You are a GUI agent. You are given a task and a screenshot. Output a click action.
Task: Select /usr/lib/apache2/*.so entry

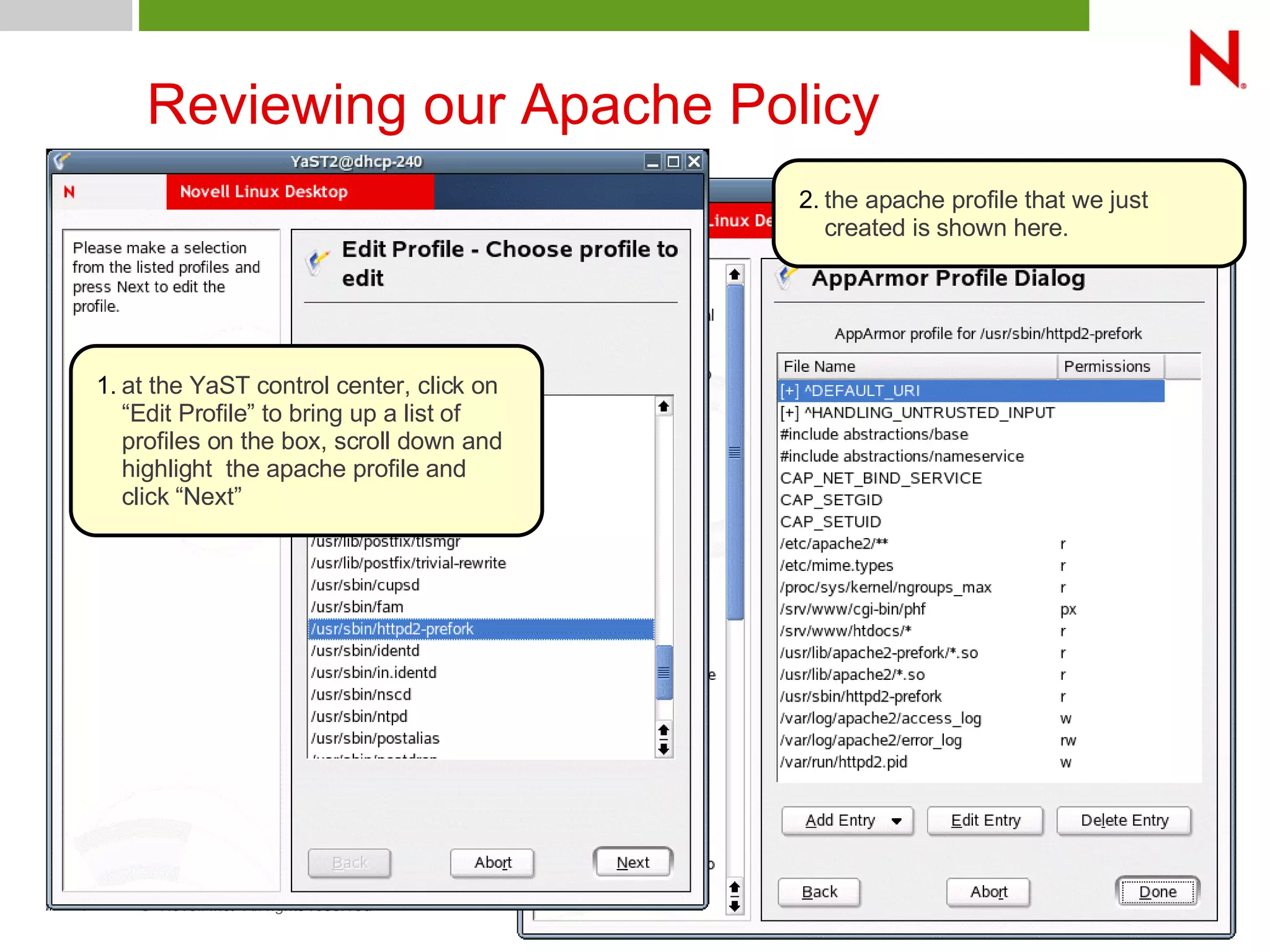pos(971,674)
